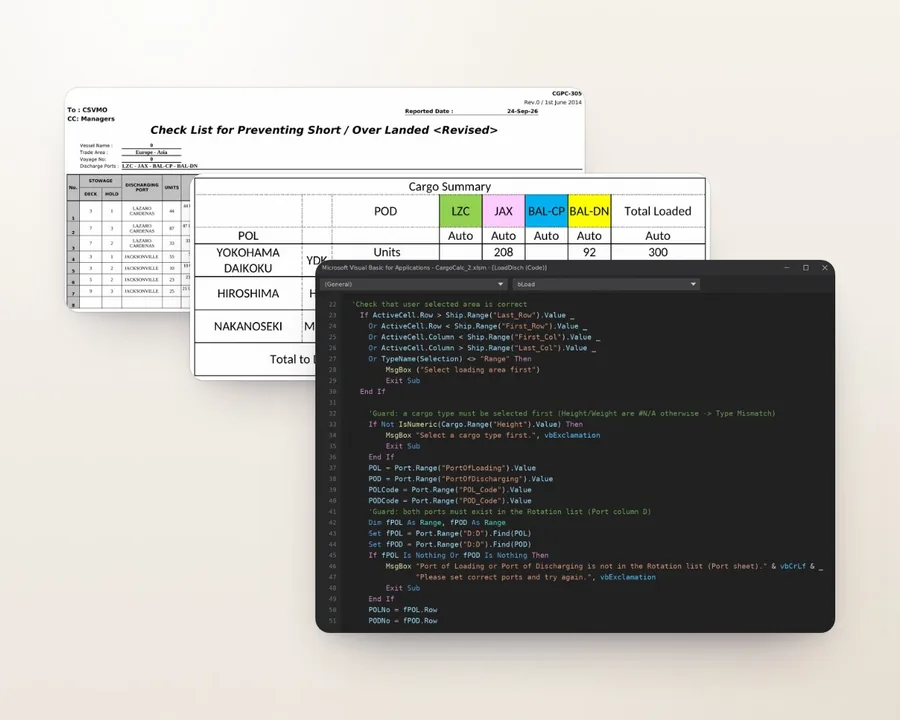Click the UNITS column header in checklist
The width and height of the screenshot is (900, 720).
172,187
